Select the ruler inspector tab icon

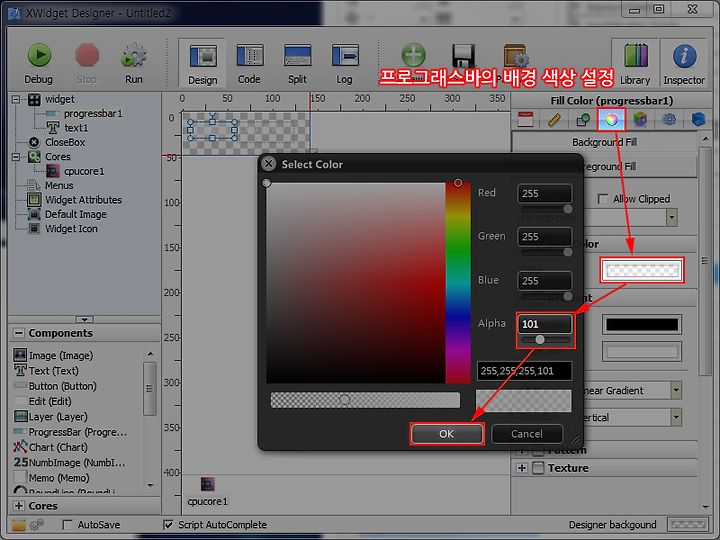554,119
